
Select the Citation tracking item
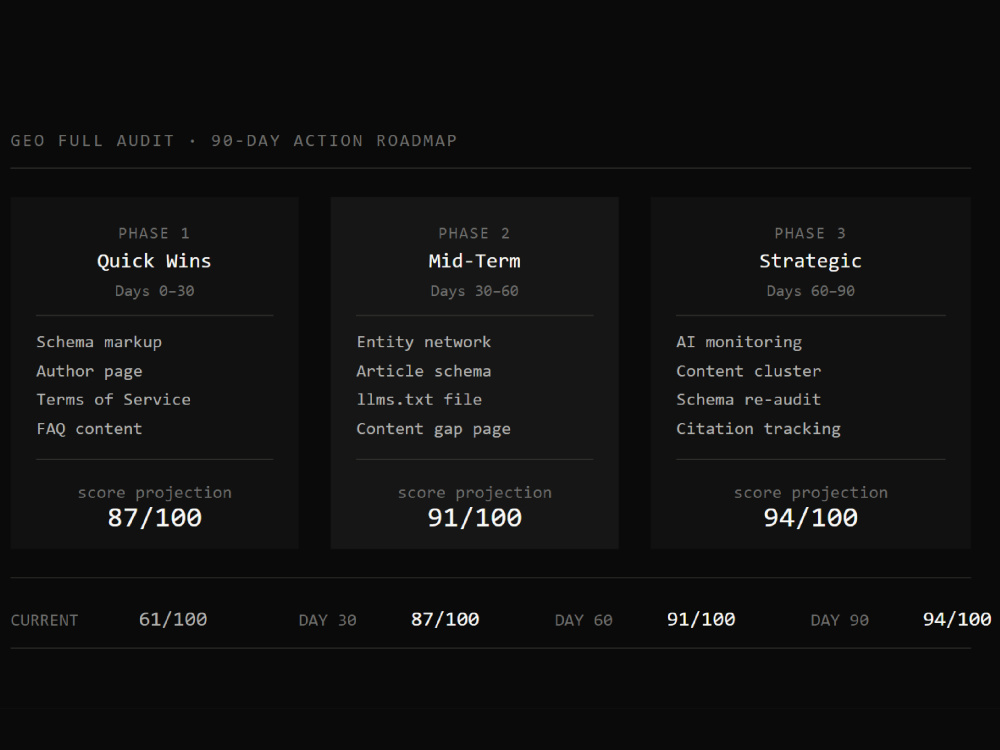coord(758,429)
